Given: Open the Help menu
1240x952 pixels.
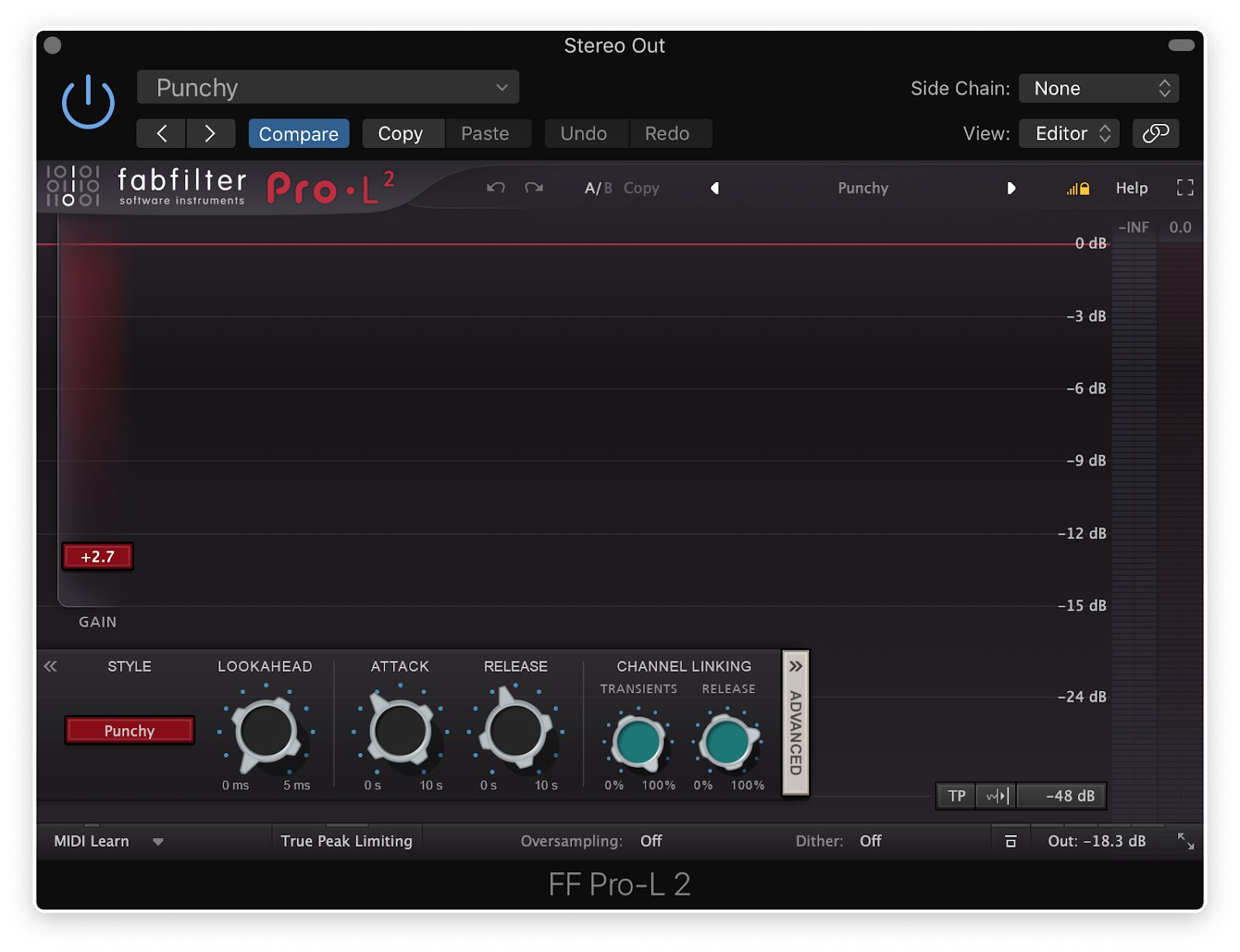Looking at the screenshot, I should coord(1131,188).
